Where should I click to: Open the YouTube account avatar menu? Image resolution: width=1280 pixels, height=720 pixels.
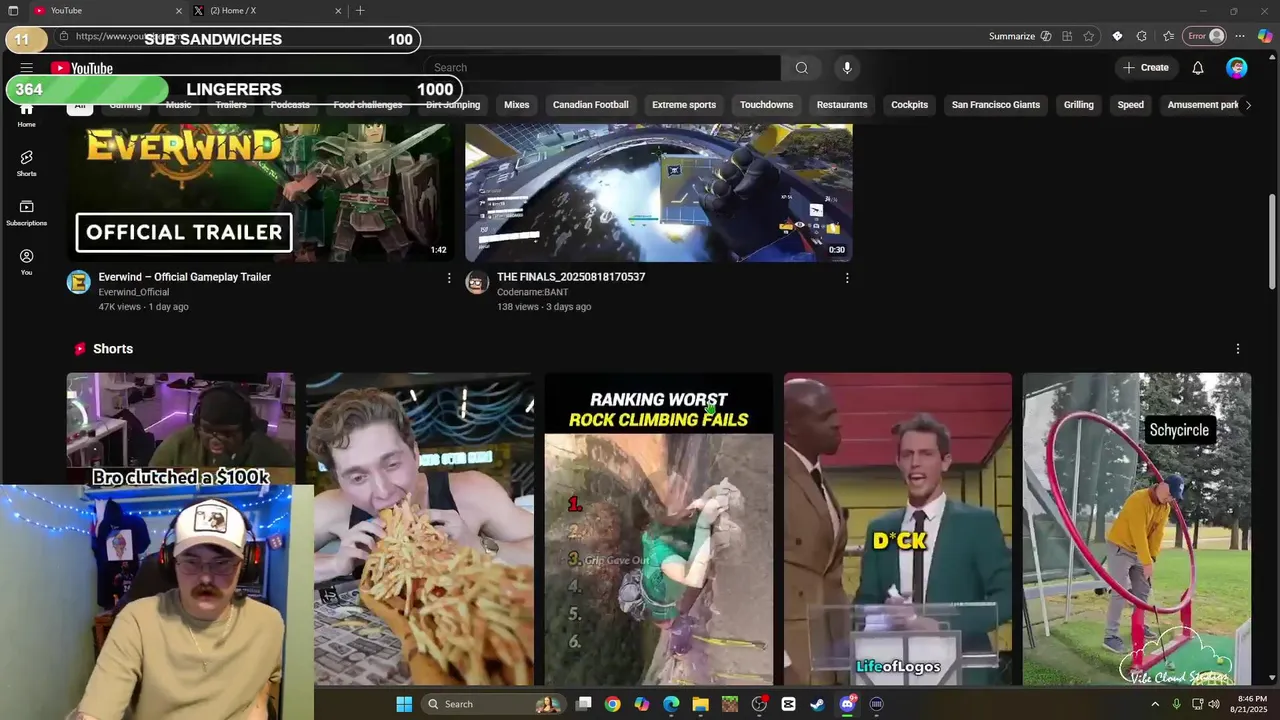tap(1237, 68)
